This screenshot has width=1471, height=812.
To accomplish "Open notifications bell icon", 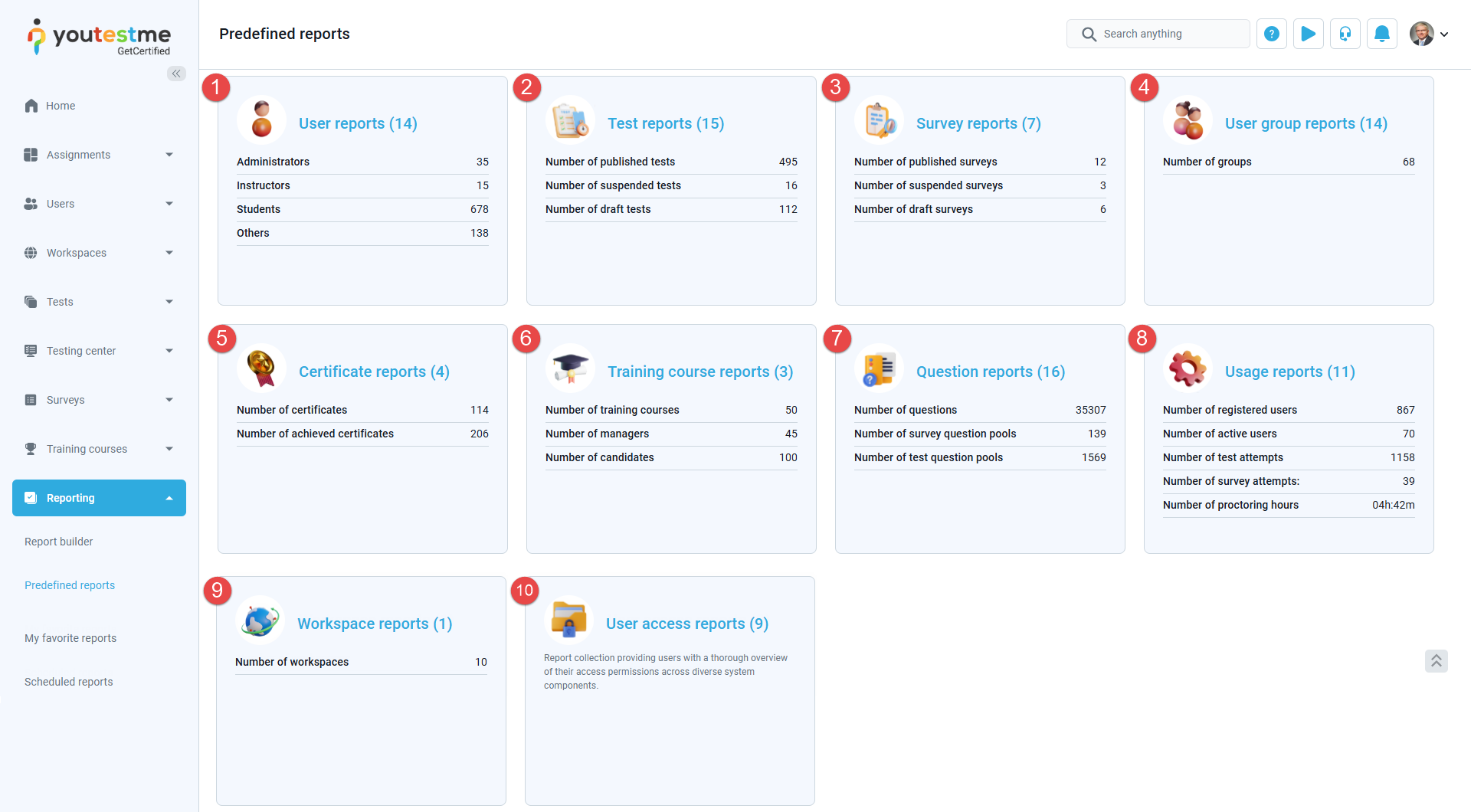I will (1382, 34).
